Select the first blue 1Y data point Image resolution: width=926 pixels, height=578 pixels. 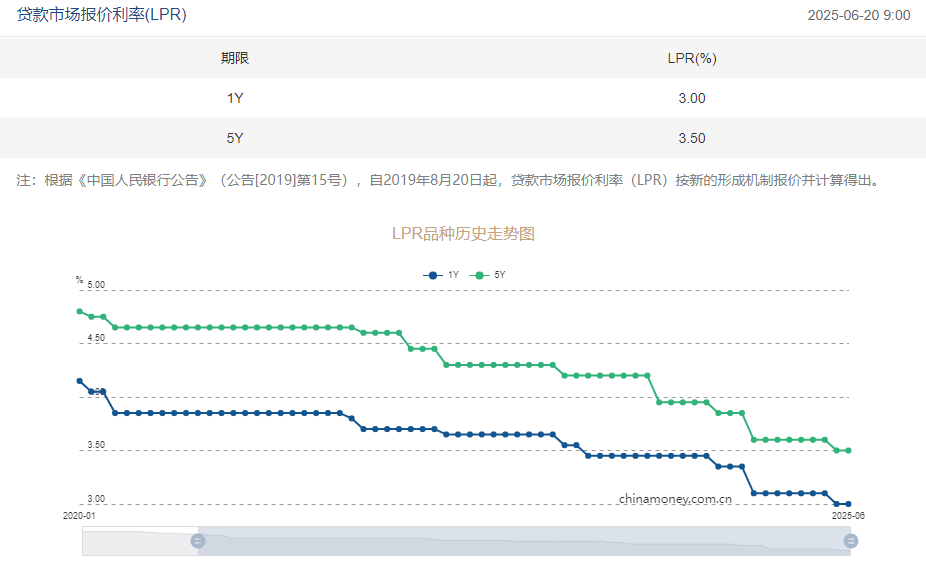pyautogui.click(x=80, y=381)
